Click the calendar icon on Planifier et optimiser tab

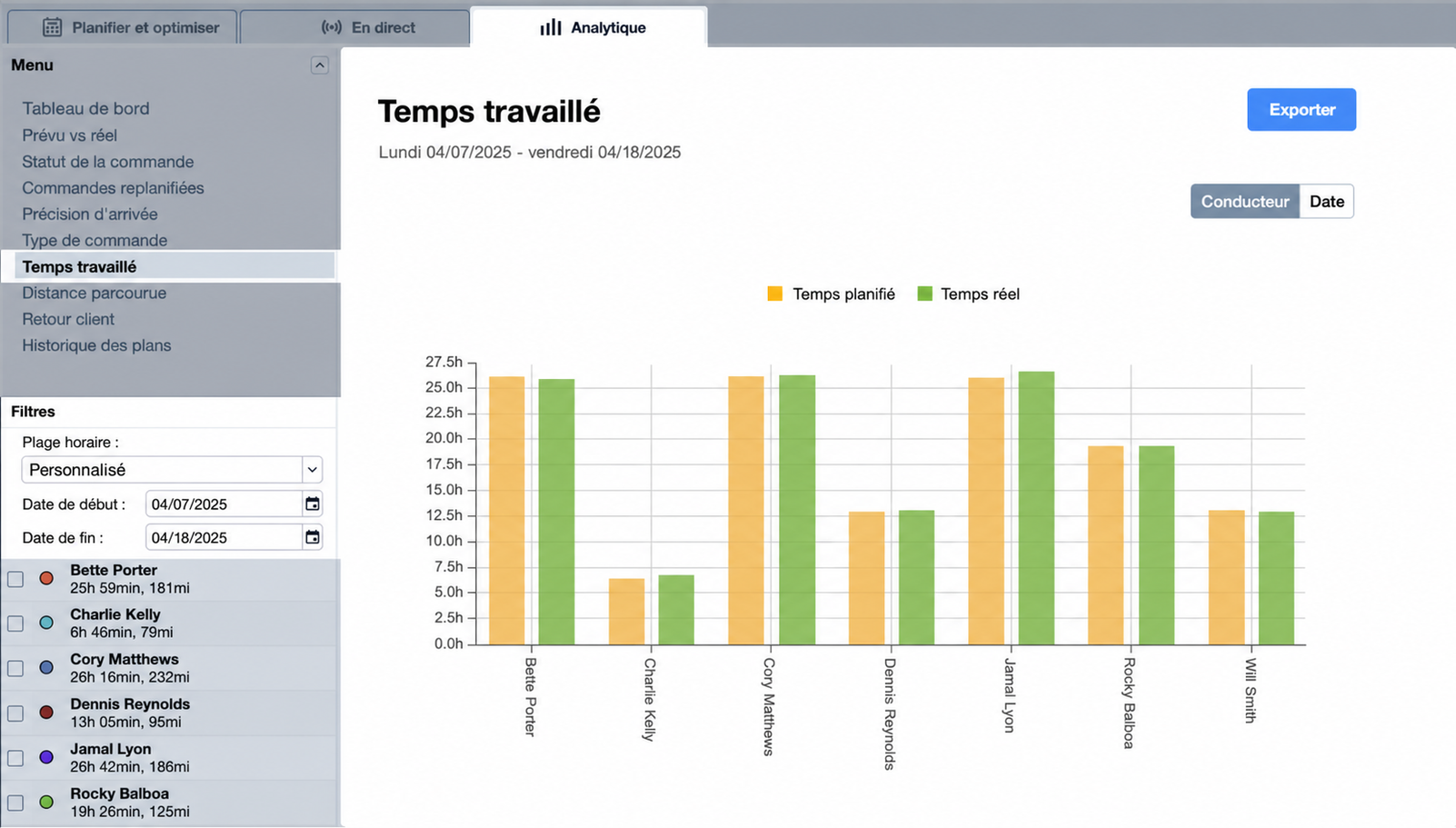(53, 27)
